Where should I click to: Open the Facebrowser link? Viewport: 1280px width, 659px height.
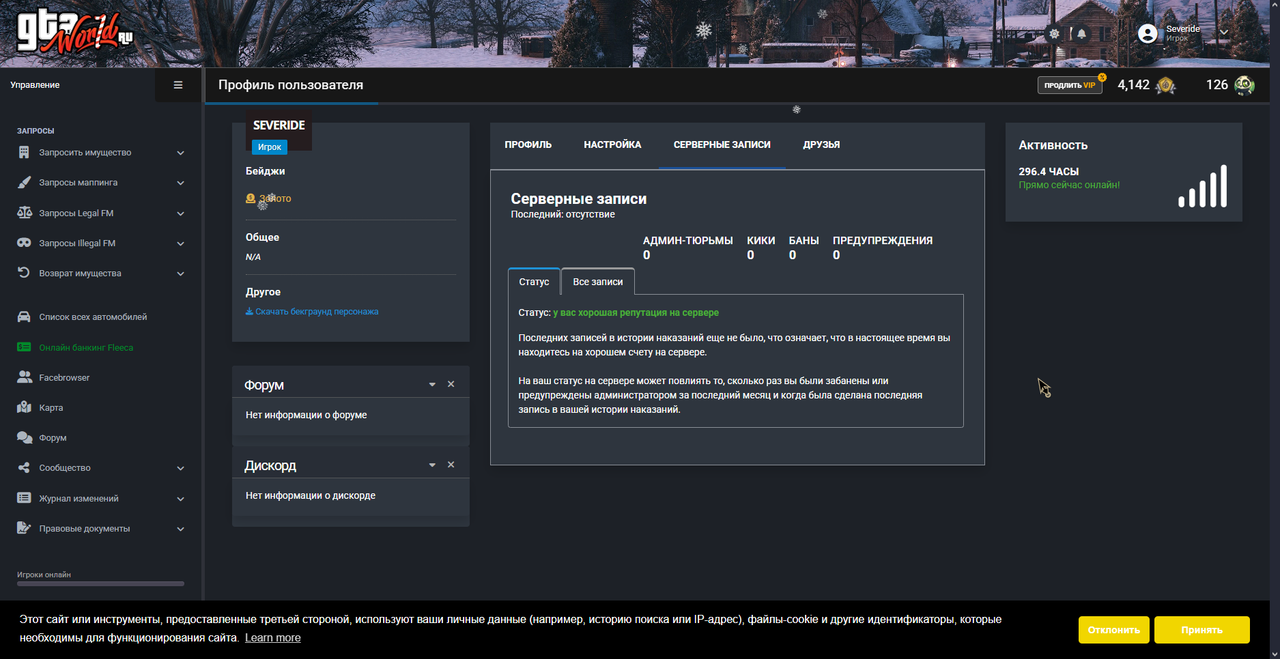[64, 377]
